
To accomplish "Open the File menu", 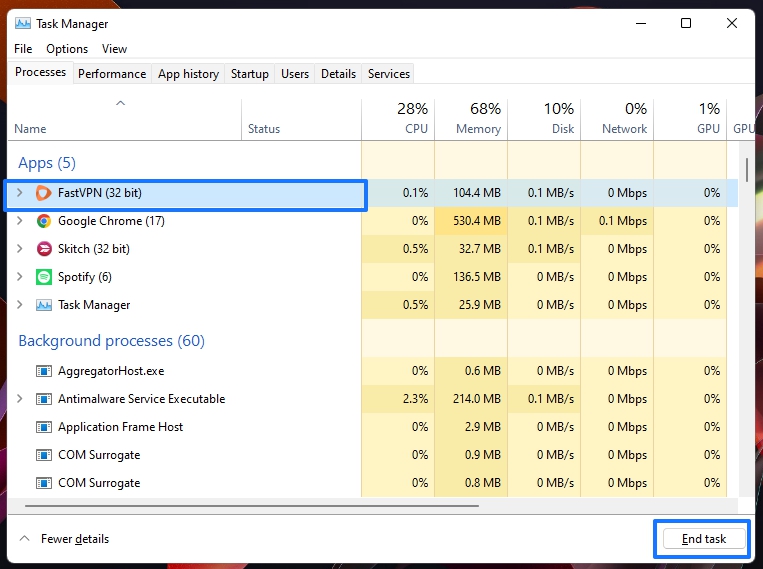I will click(x=23, y=49).
